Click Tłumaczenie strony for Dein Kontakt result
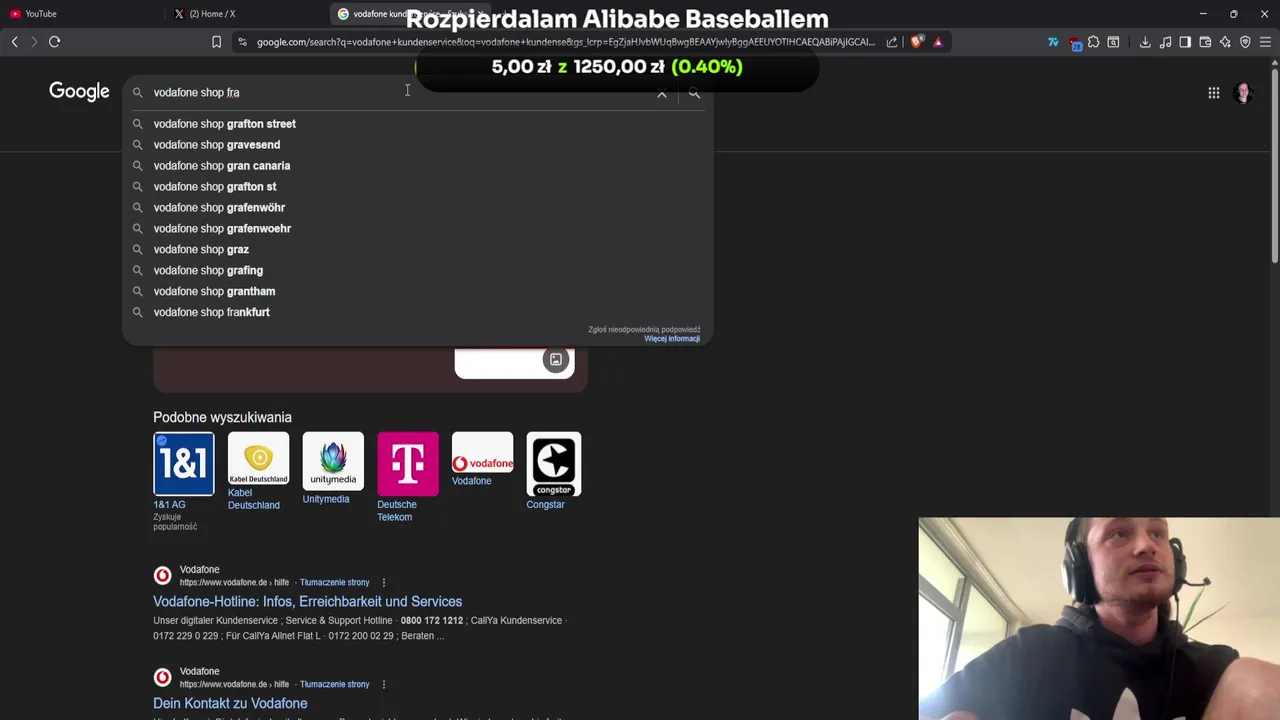1280x720 pixels. pyautogui.click(x=335, y=685)
